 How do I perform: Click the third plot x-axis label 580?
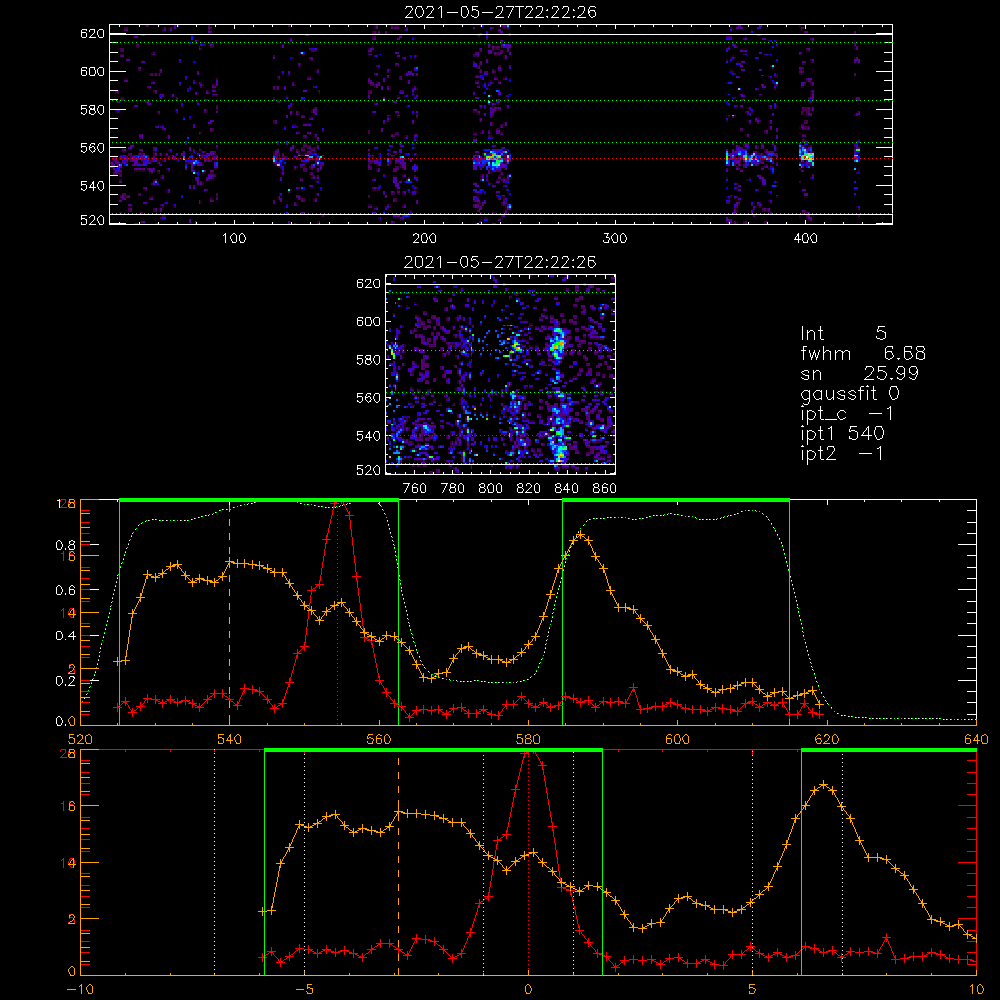click(528, 740)
